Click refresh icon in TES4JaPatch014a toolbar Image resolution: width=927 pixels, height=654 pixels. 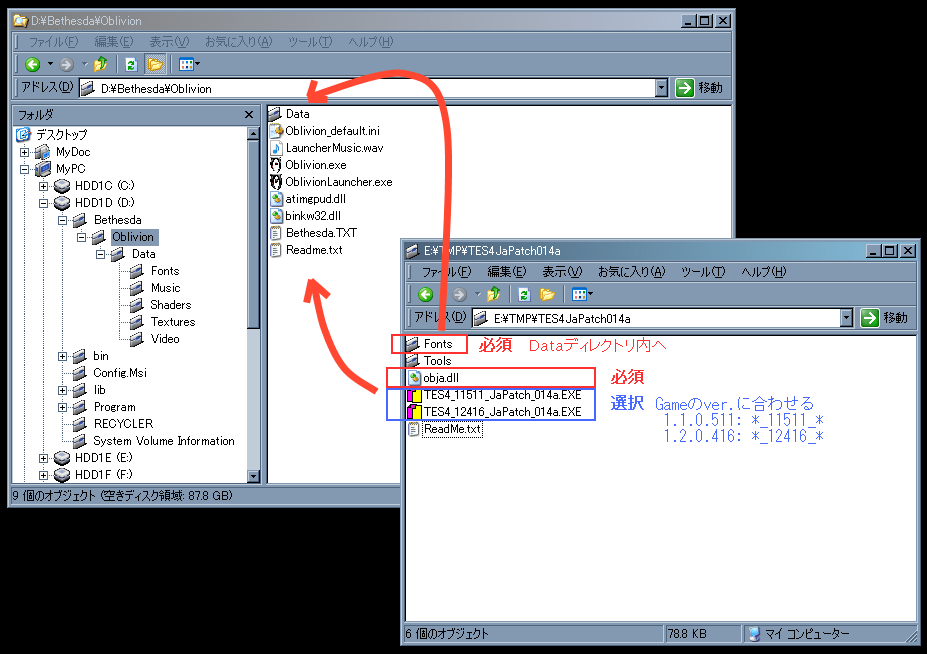point(524,294)
